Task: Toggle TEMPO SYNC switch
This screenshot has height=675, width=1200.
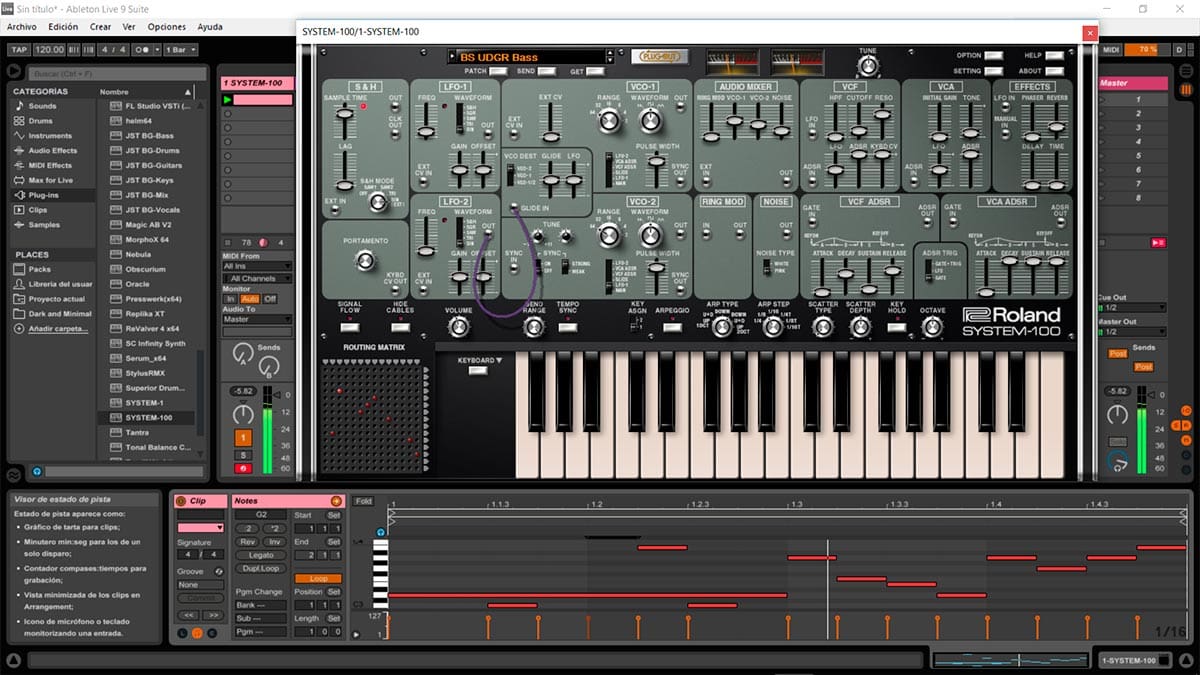Action: click(x=568, y=327)
